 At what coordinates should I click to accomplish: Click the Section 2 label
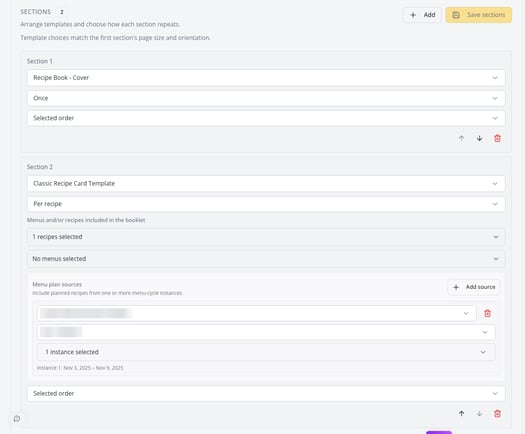40,167
